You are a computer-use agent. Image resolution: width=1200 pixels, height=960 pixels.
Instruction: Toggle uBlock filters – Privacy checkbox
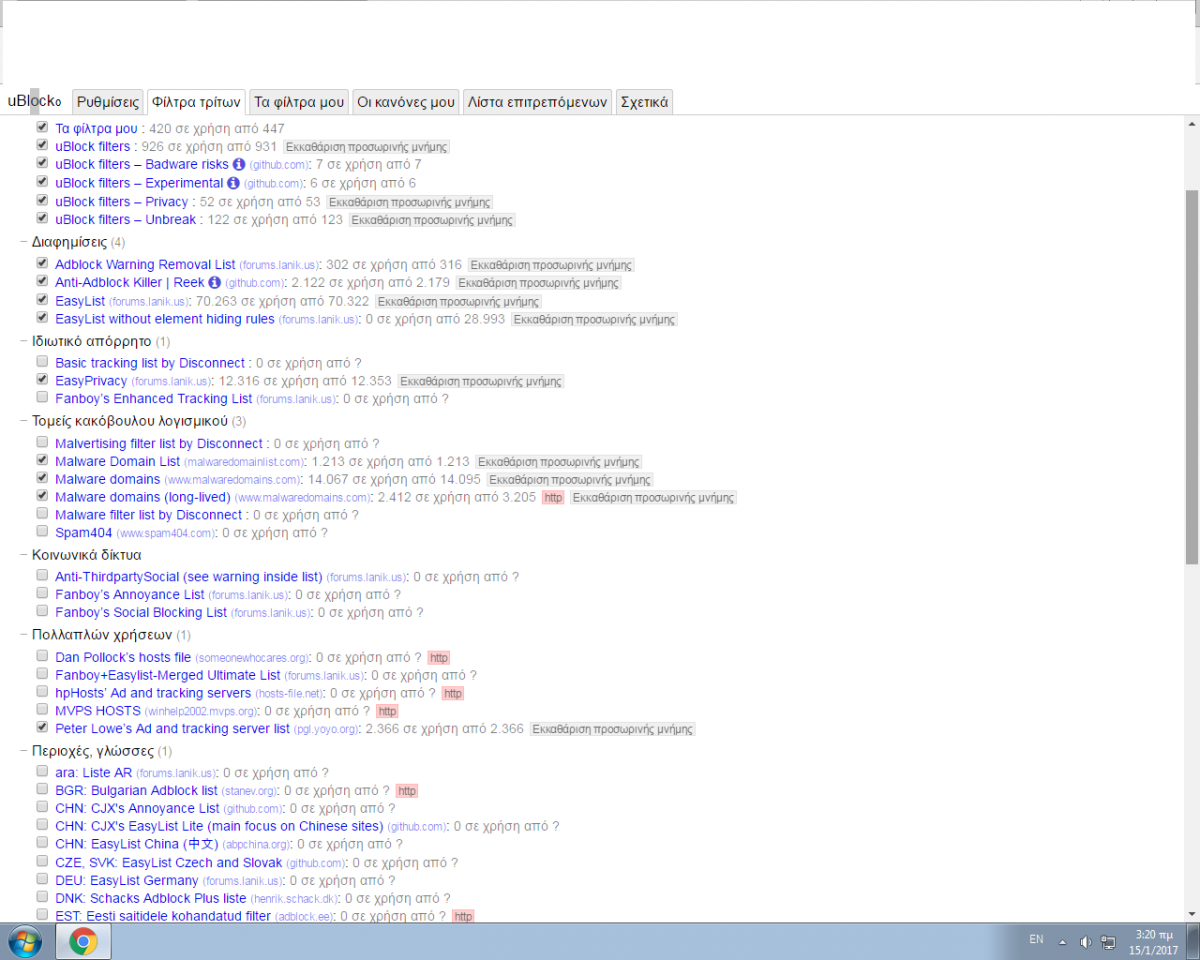42,201
